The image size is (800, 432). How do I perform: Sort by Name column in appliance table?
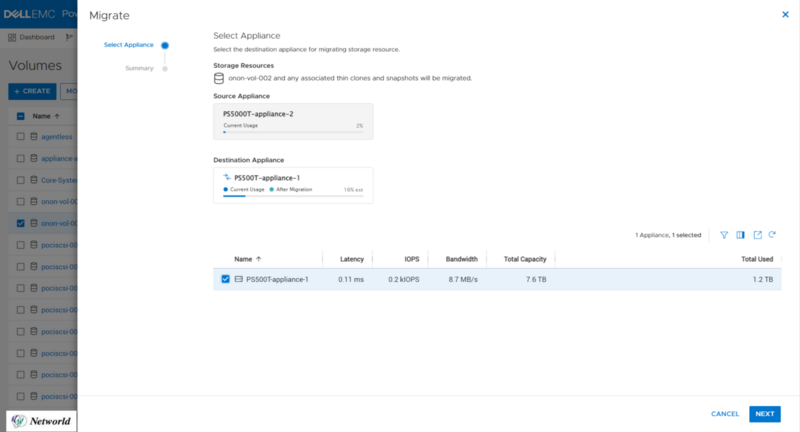pyautogui.click(x=243, y=259)
